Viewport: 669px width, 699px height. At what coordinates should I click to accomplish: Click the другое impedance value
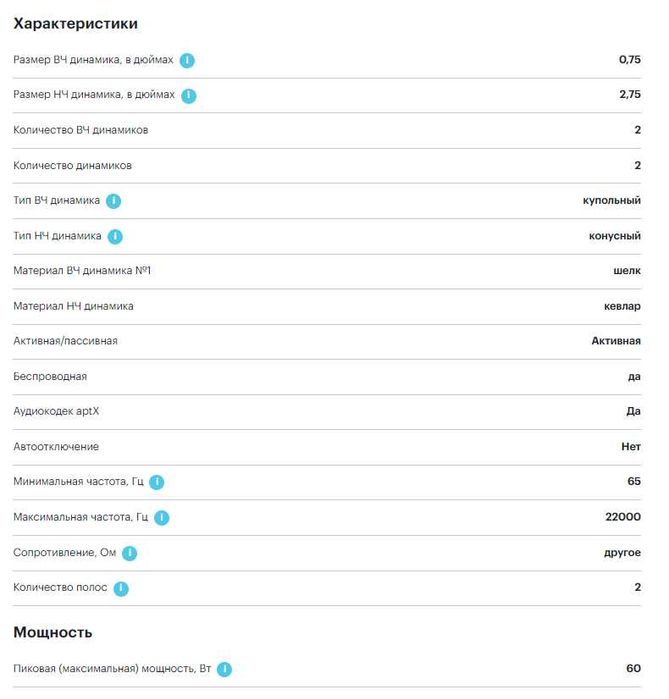click(x=622, y=552)
